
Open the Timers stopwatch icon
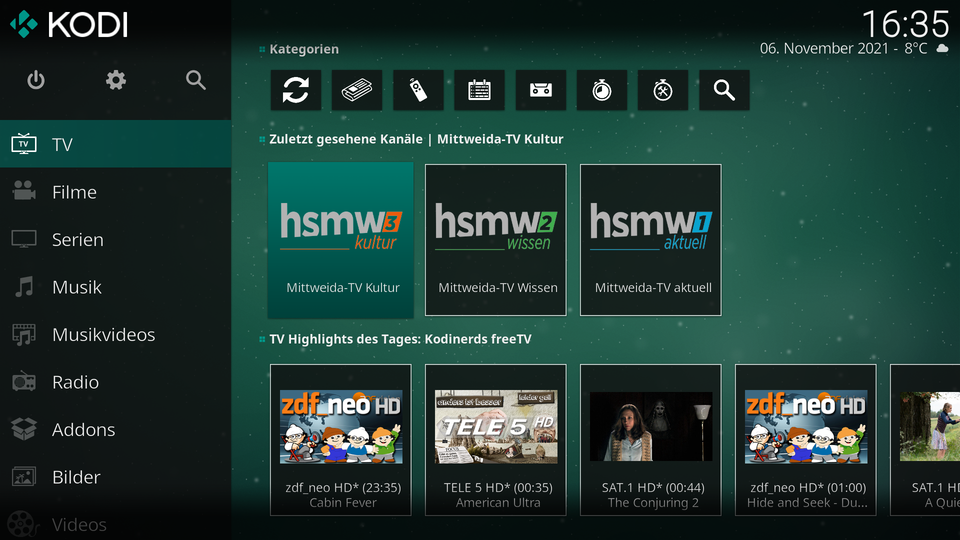pos(602,91)
